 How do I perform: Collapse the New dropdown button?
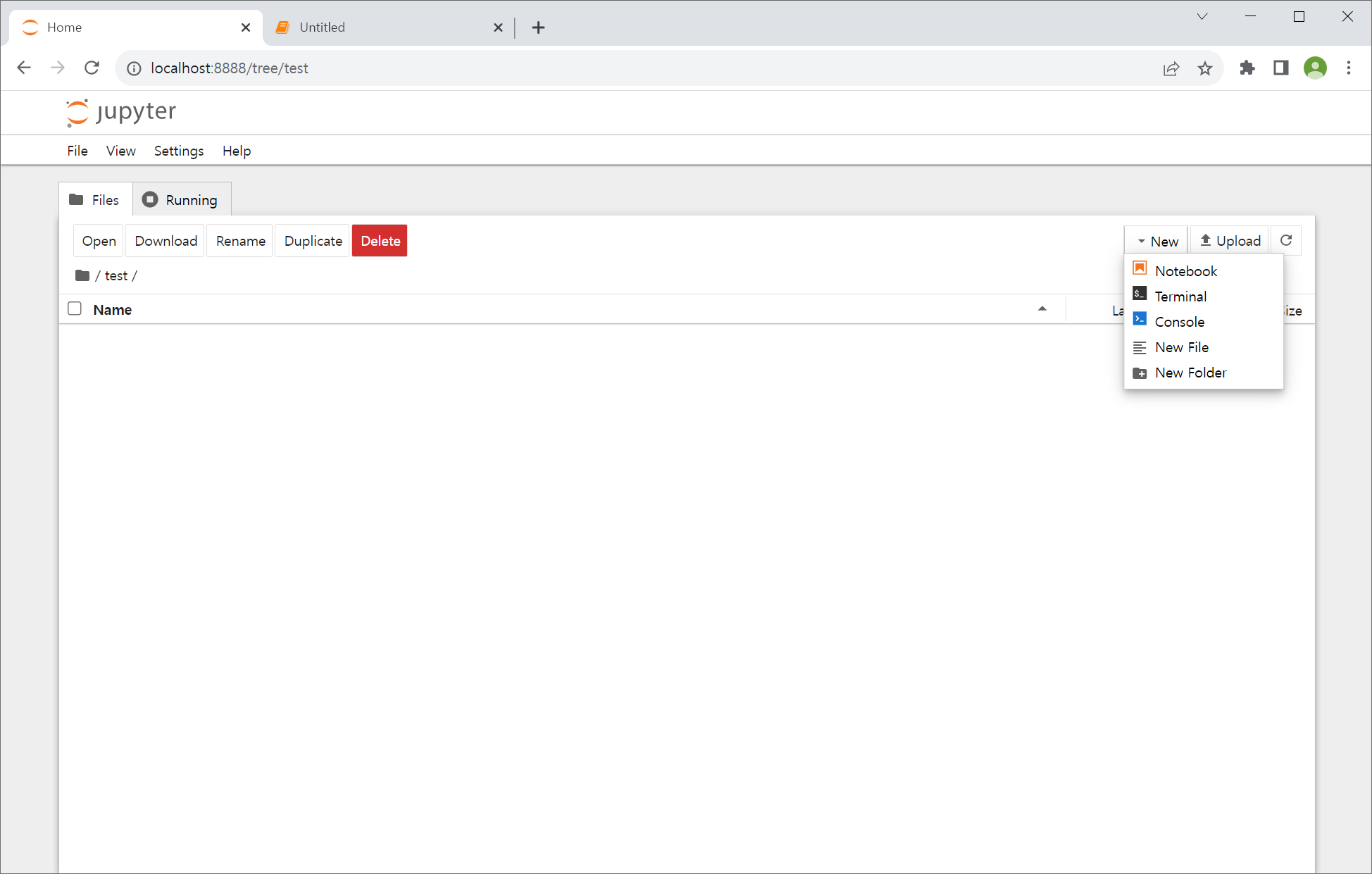click(1156, 241)
